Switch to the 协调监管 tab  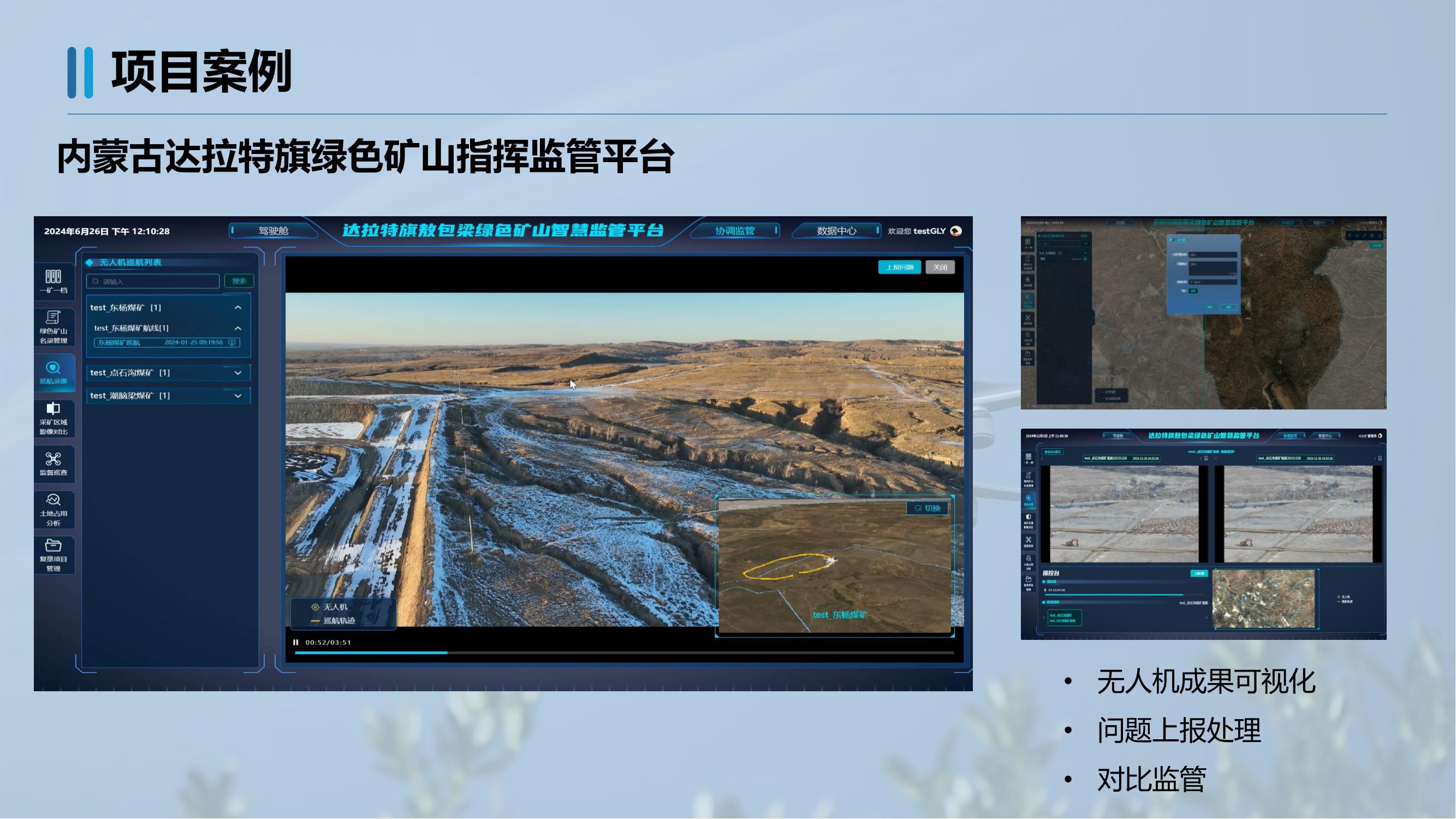point(734,230)
